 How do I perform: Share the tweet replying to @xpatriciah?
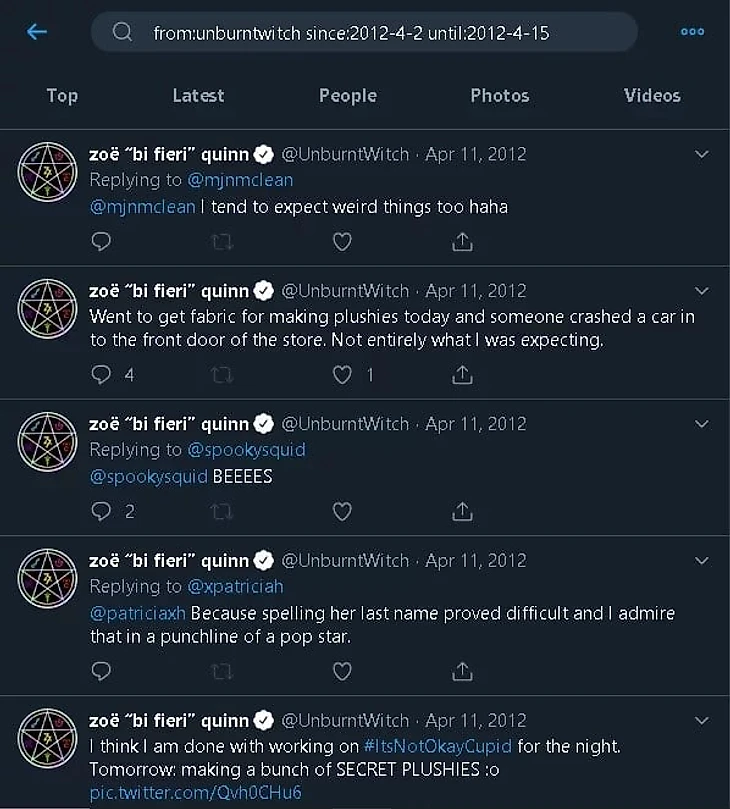462,671
